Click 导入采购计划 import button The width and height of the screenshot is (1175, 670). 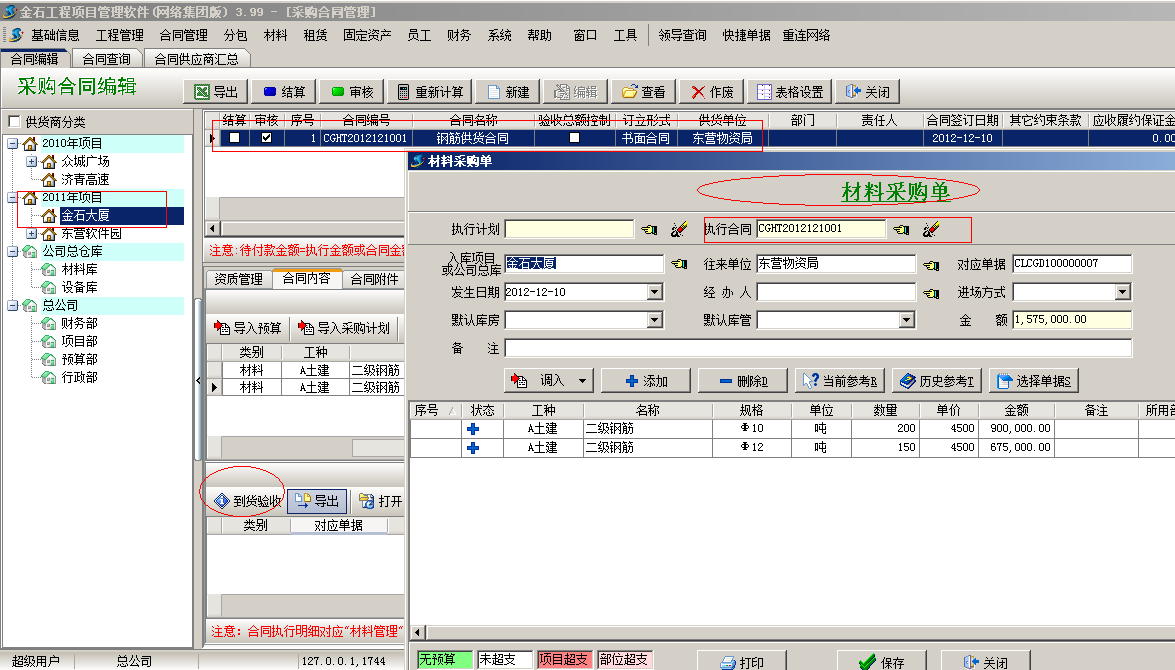click(x=344, y=328)
